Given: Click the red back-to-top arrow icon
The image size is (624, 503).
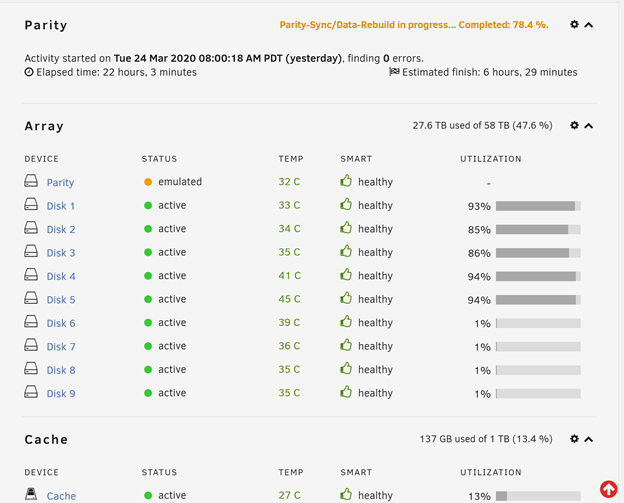Looking at the screenshot, I should pos(608,489).
